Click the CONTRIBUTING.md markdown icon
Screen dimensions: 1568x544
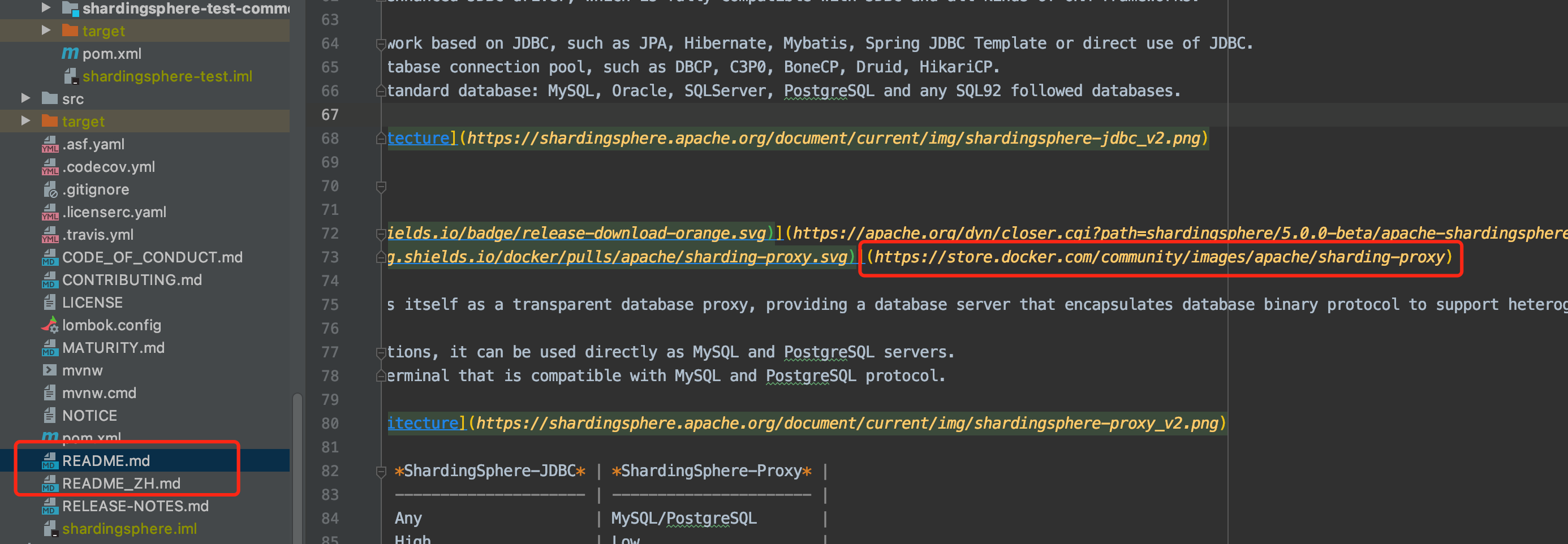point(50,280)
